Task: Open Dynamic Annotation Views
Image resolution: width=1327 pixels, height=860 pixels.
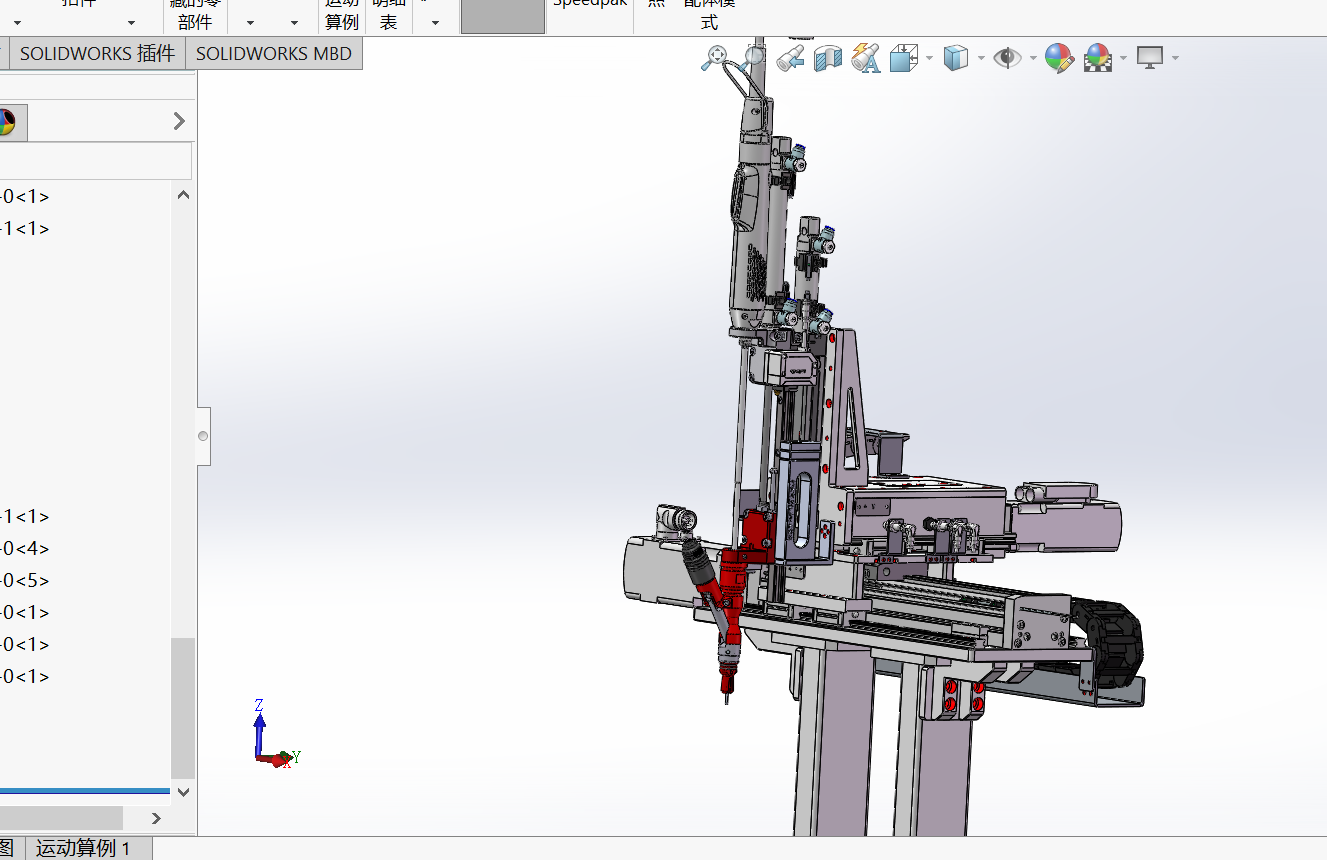Action: click(x=866, y=58)
